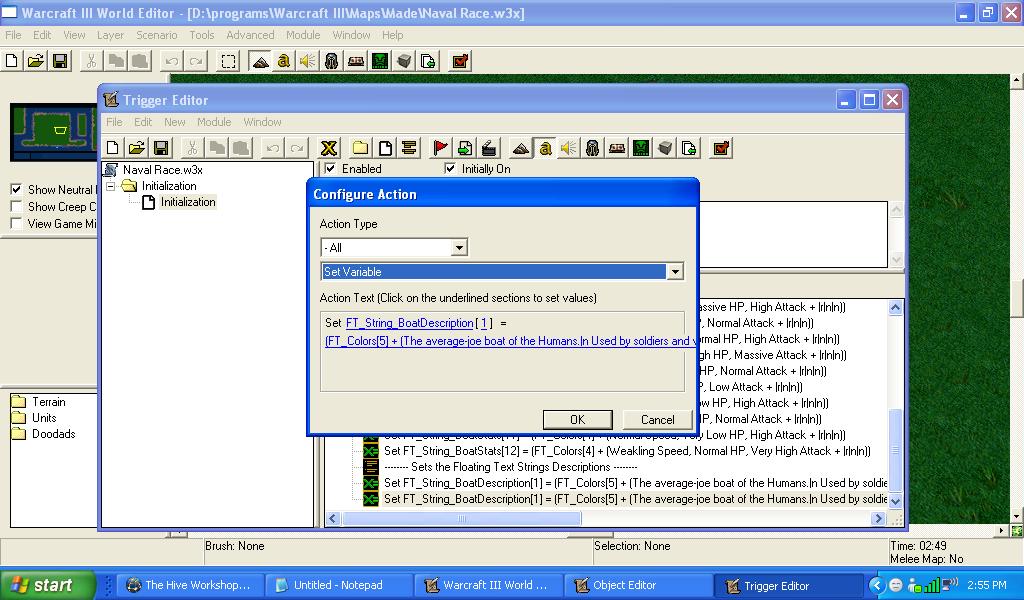1024x600 pixels.
Task: Open AI Editor from World Editor main toolbar
Action: pyautogui.click(x=380, y=61)
